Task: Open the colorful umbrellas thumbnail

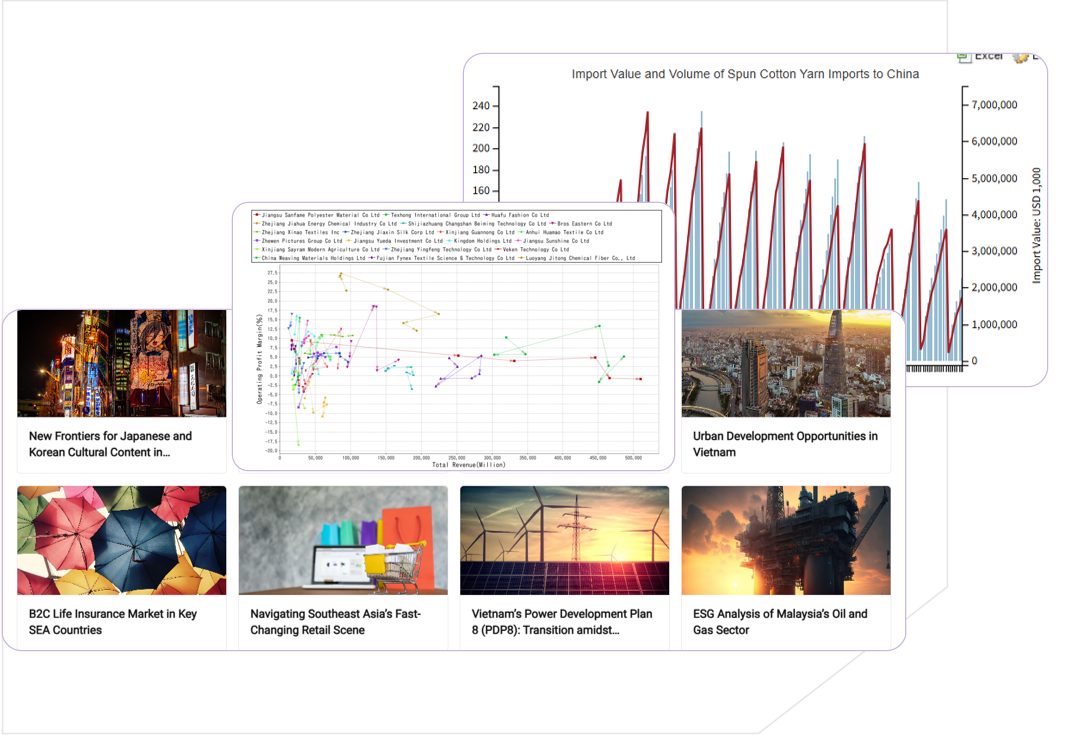Action: coord(121,540)
